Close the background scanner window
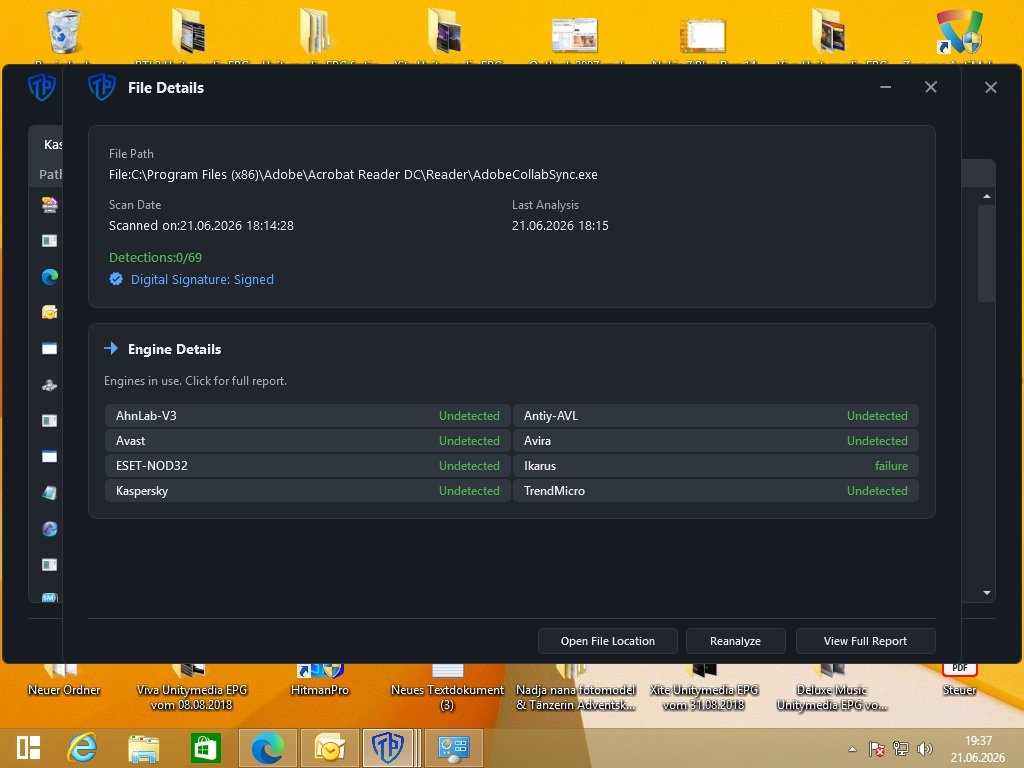 pos(991,87)
